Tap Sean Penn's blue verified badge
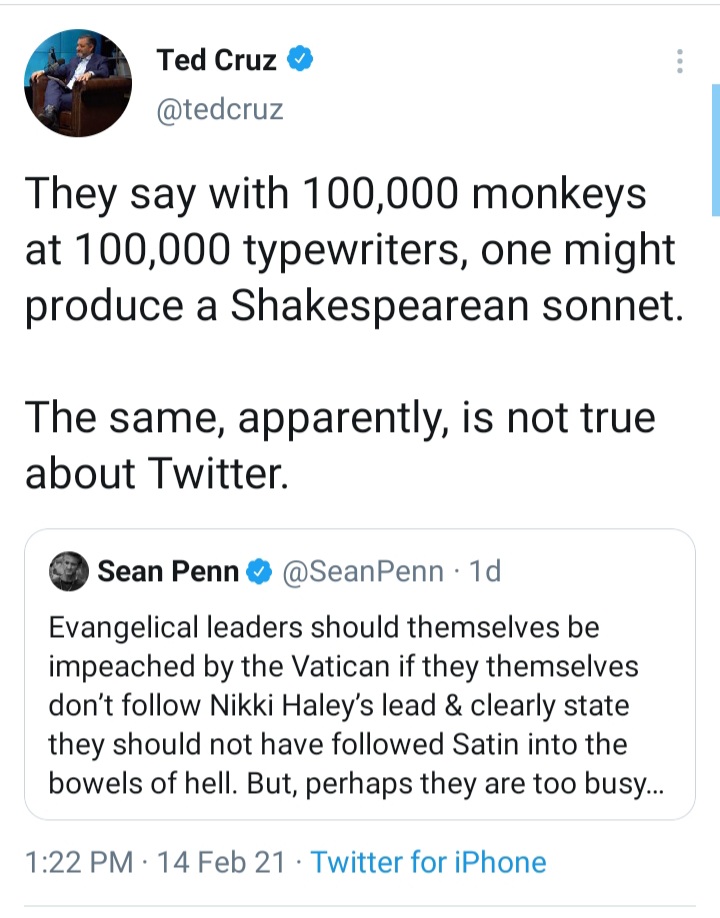The width and height of the screenshot is (720, 918). pos(259,571)
